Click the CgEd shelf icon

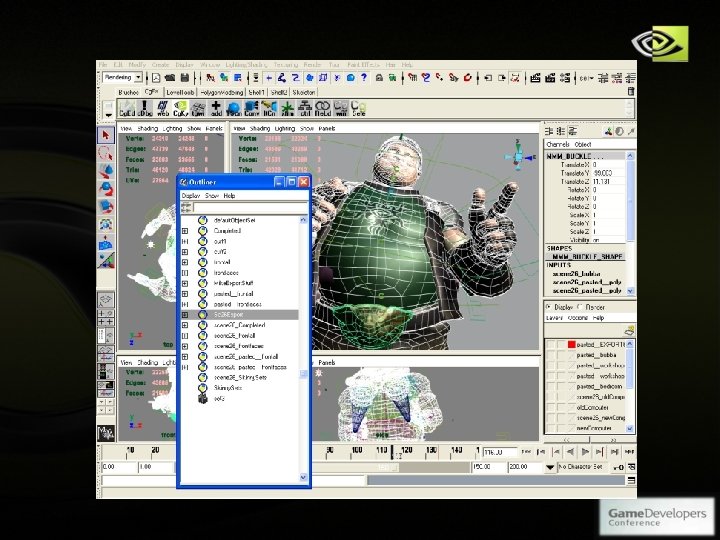pos(127,109)
